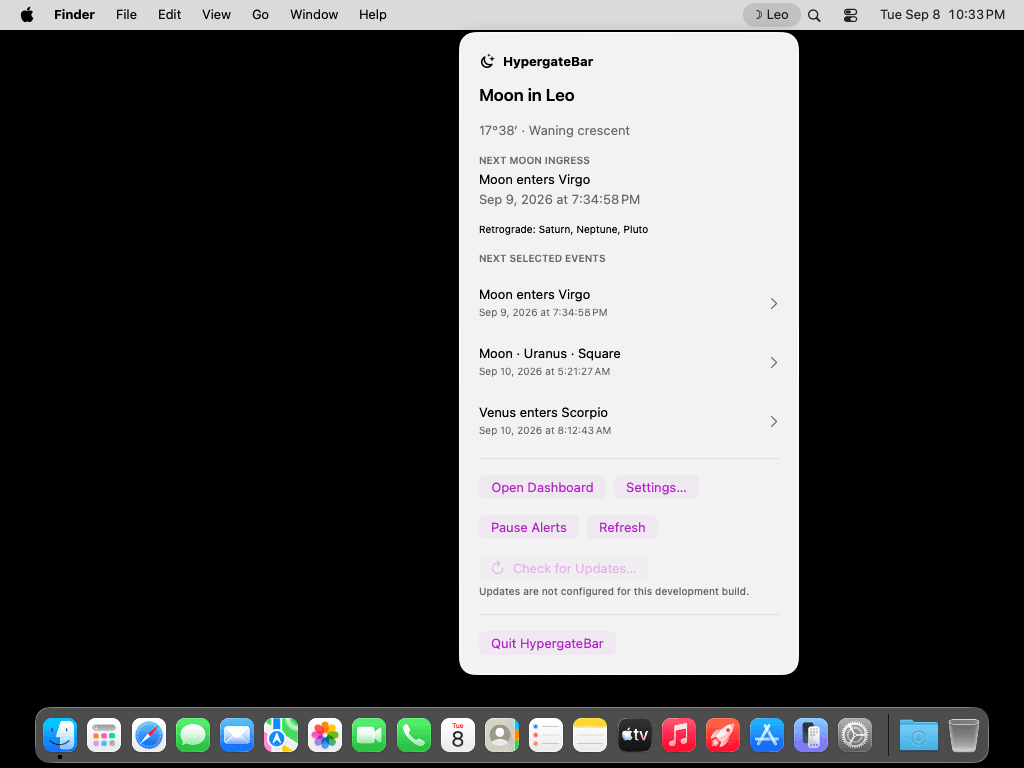
Task: Click the Open Dashboard button
Action: pyautogui.click(x=542, y=487)
